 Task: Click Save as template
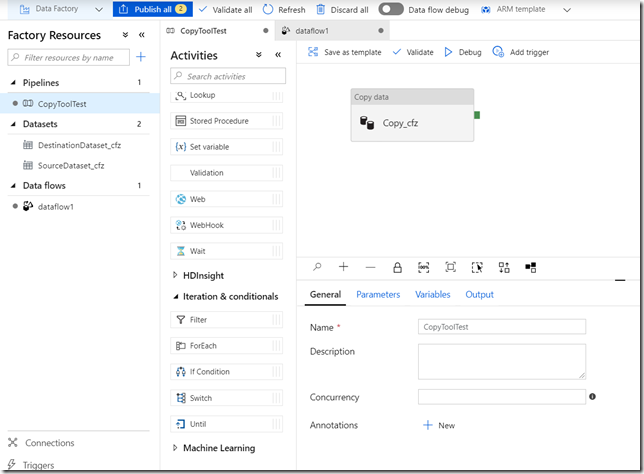(345, 52)
